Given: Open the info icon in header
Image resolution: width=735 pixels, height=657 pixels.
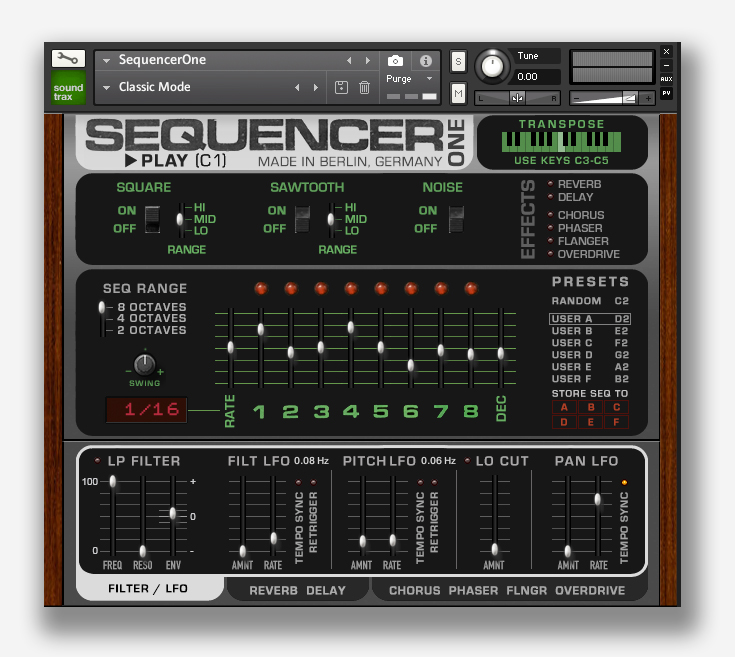Looking at the screenshot, I should point(426,60).
